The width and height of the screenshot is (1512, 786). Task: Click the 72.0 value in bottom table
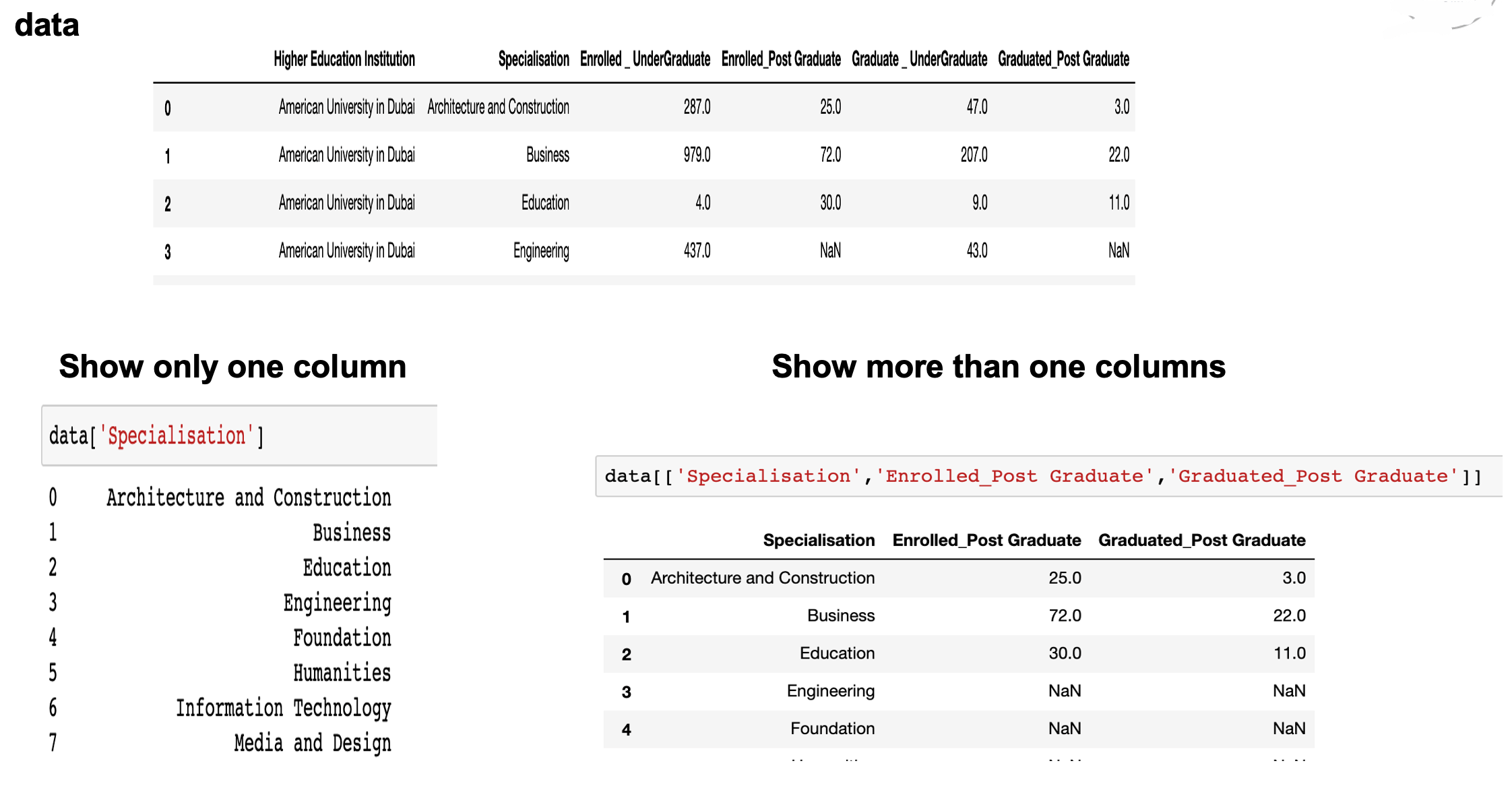click(1064, 615)
